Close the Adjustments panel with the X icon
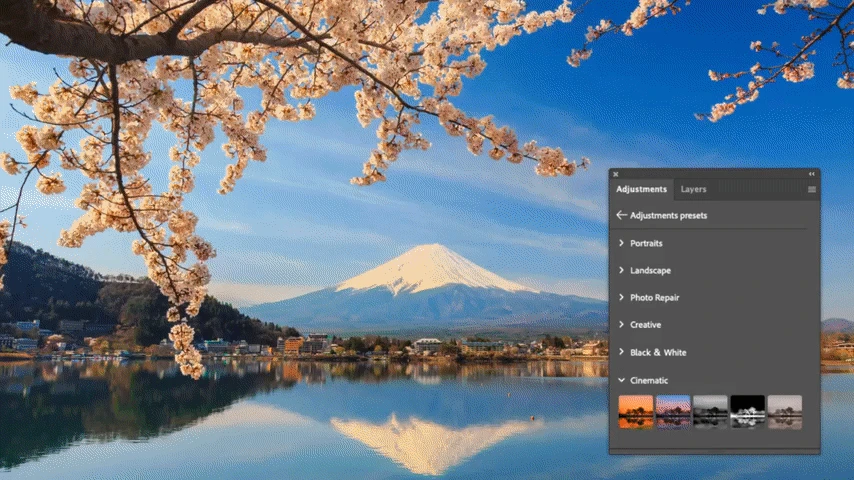 point(616,174)
